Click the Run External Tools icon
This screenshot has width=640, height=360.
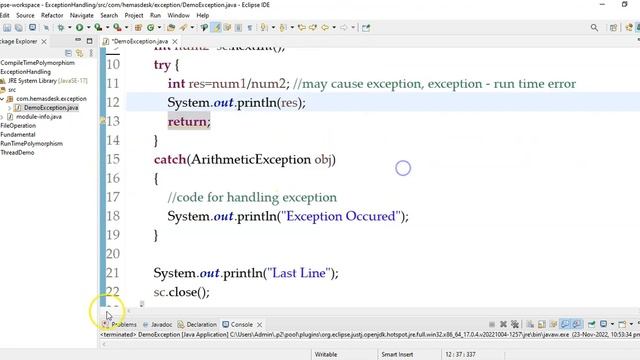pos(117,28)
